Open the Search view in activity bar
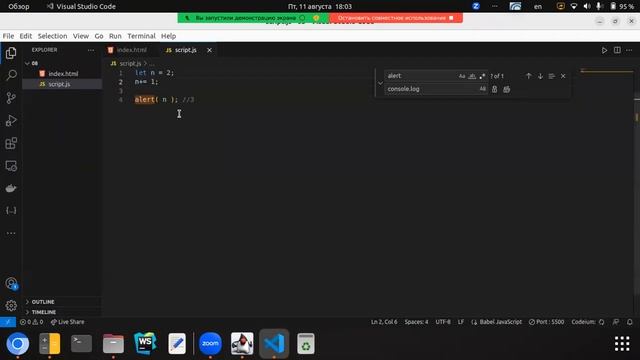640x360 pixels. click(11, 75)
